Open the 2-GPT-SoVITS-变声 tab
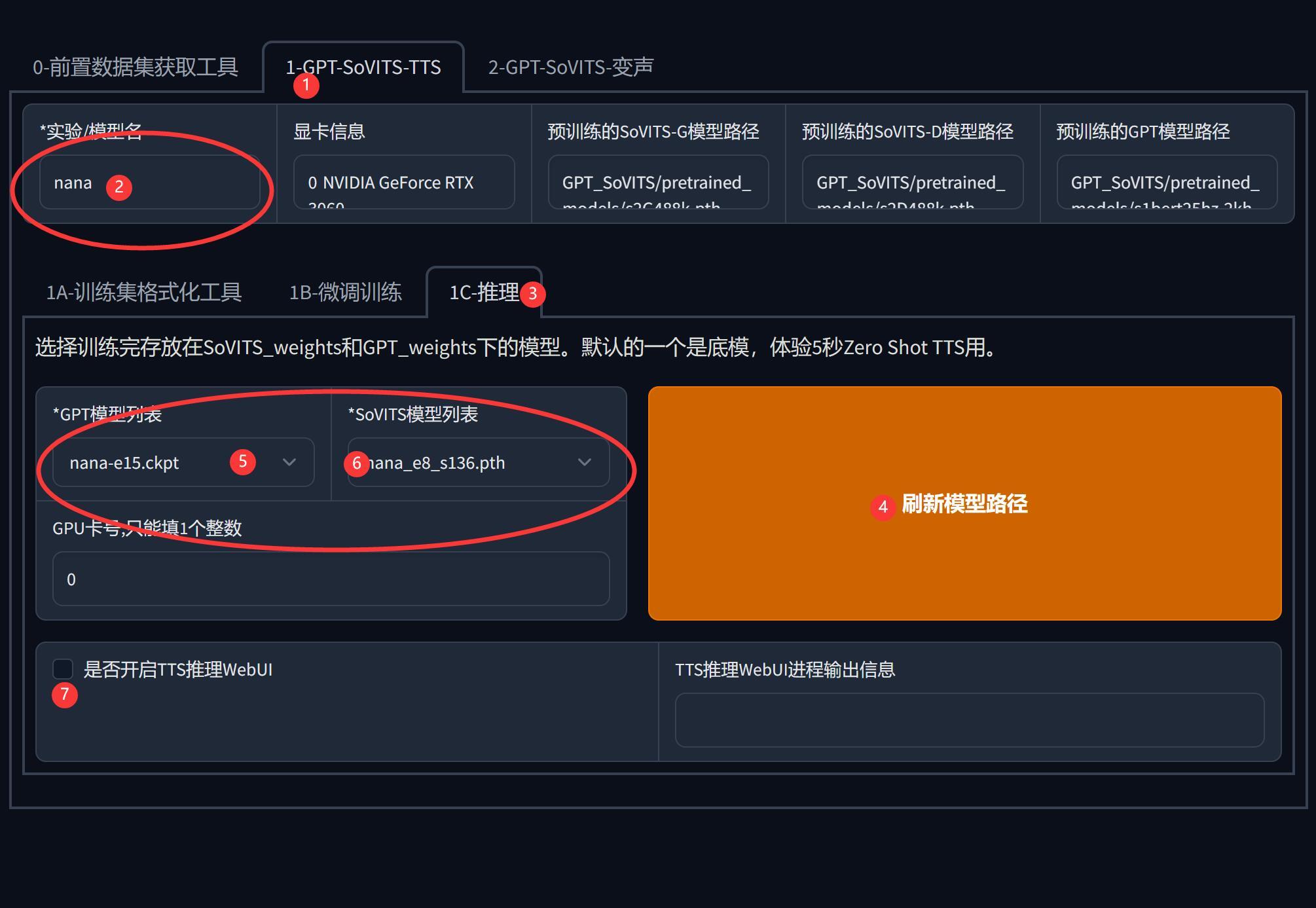Image resolution: width=1316 pixels, height=908 pixels. click(570, 67)
